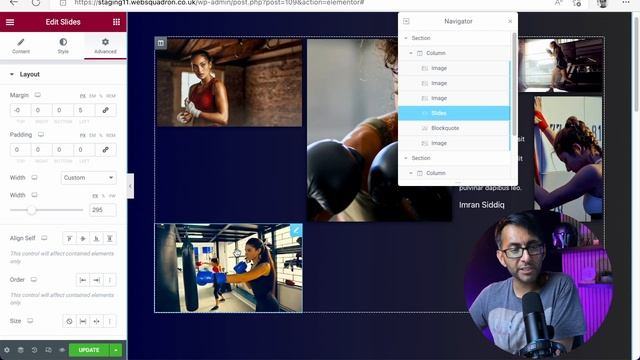Select Order custom option
The height and width of the screenshot is (360, 640).
pos(110,280)
